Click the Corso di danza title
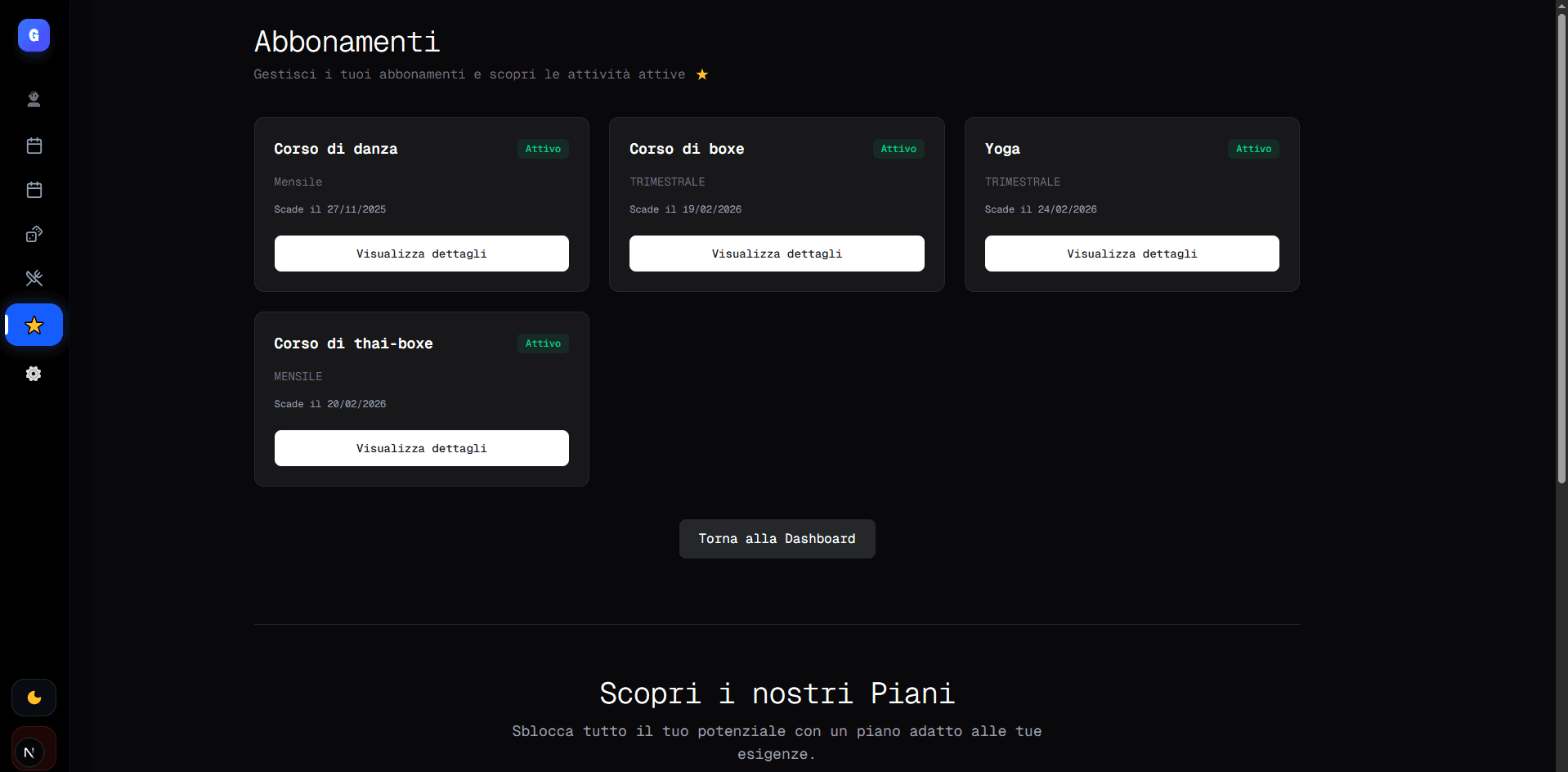Viewport: 1568px width, 772px height. [336, 149]
